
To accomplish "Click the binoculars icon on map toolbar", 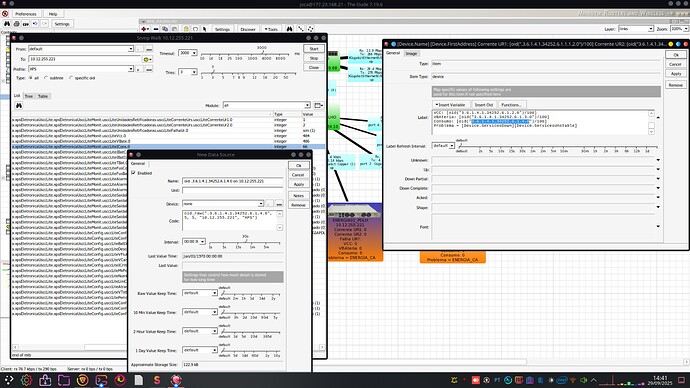I will click(x=289, y=29).
